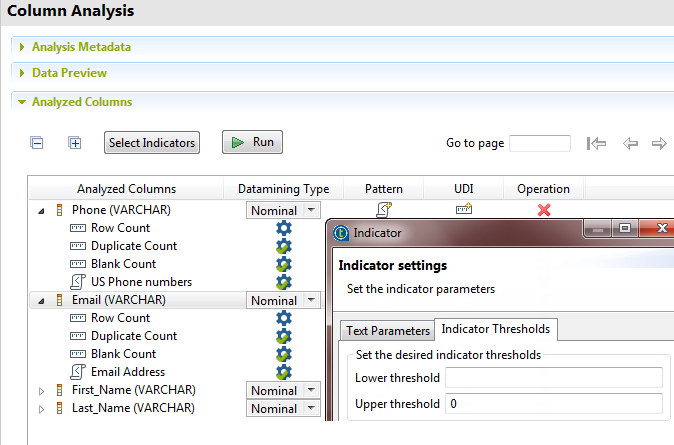Add UDI to Phone column

pyautogui.click(x=464, y=209)
